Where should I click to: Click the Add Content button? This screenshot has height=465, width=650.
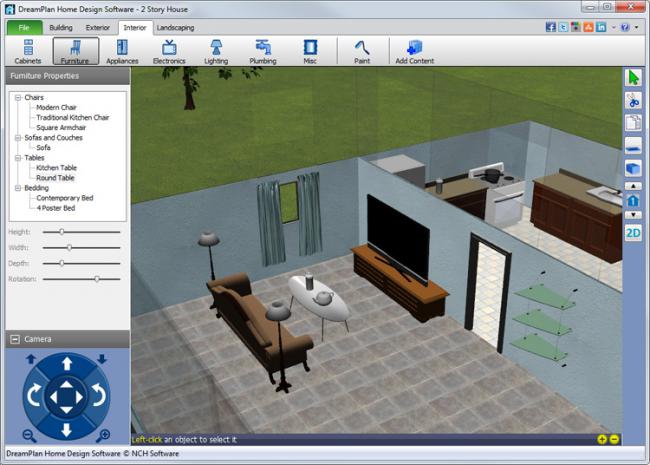coord(415,51)
